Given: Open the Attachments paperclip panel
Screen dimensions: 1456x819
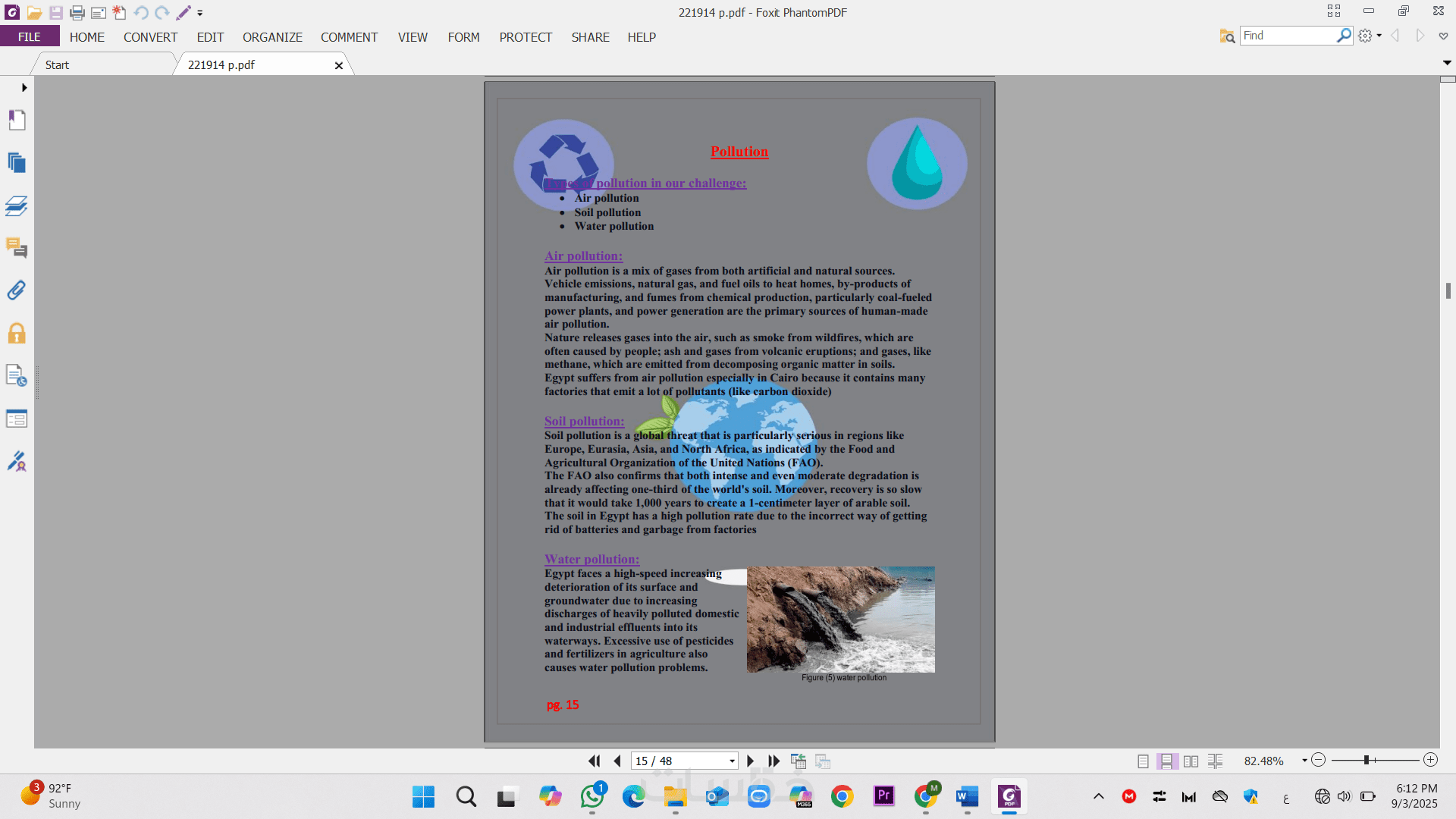Looking at the screenshot, I should (x=17, y=290).
